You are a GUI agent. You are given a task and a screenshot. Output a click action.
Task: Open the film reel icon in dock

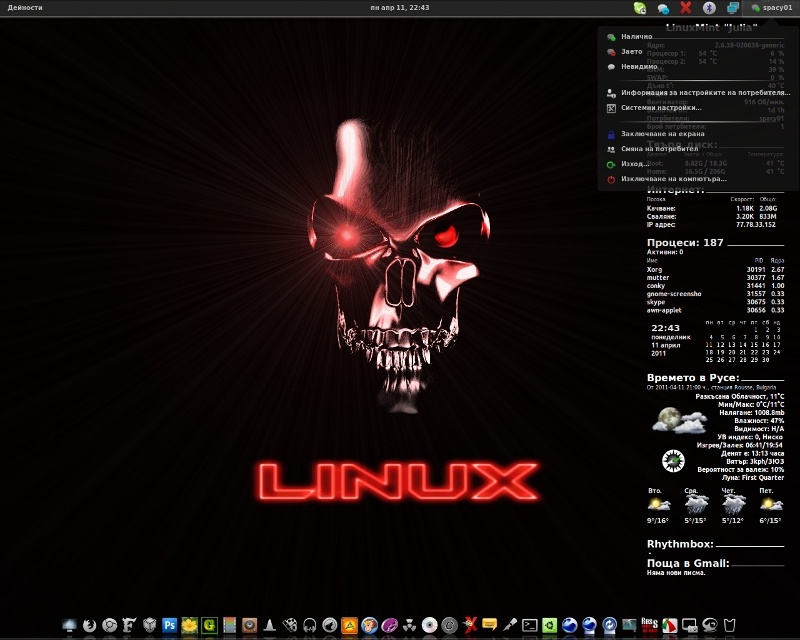(289, 625)
